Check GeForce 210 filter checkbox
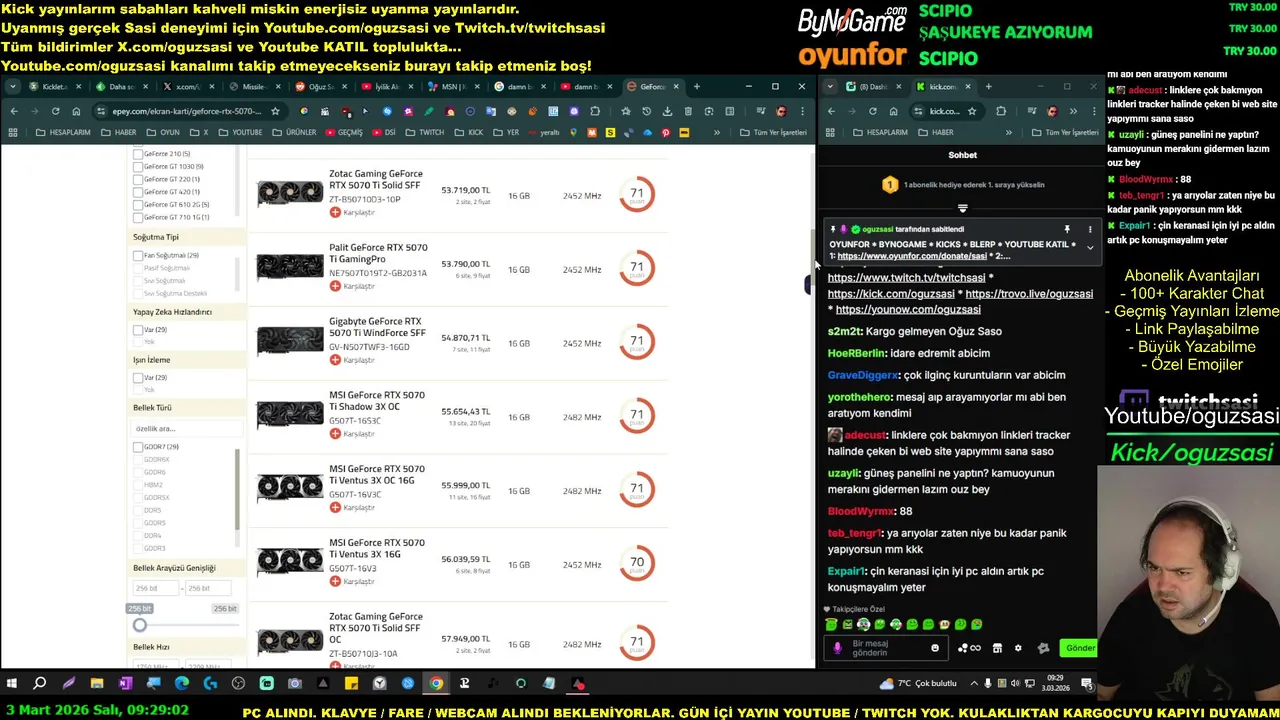 point(138,154)
